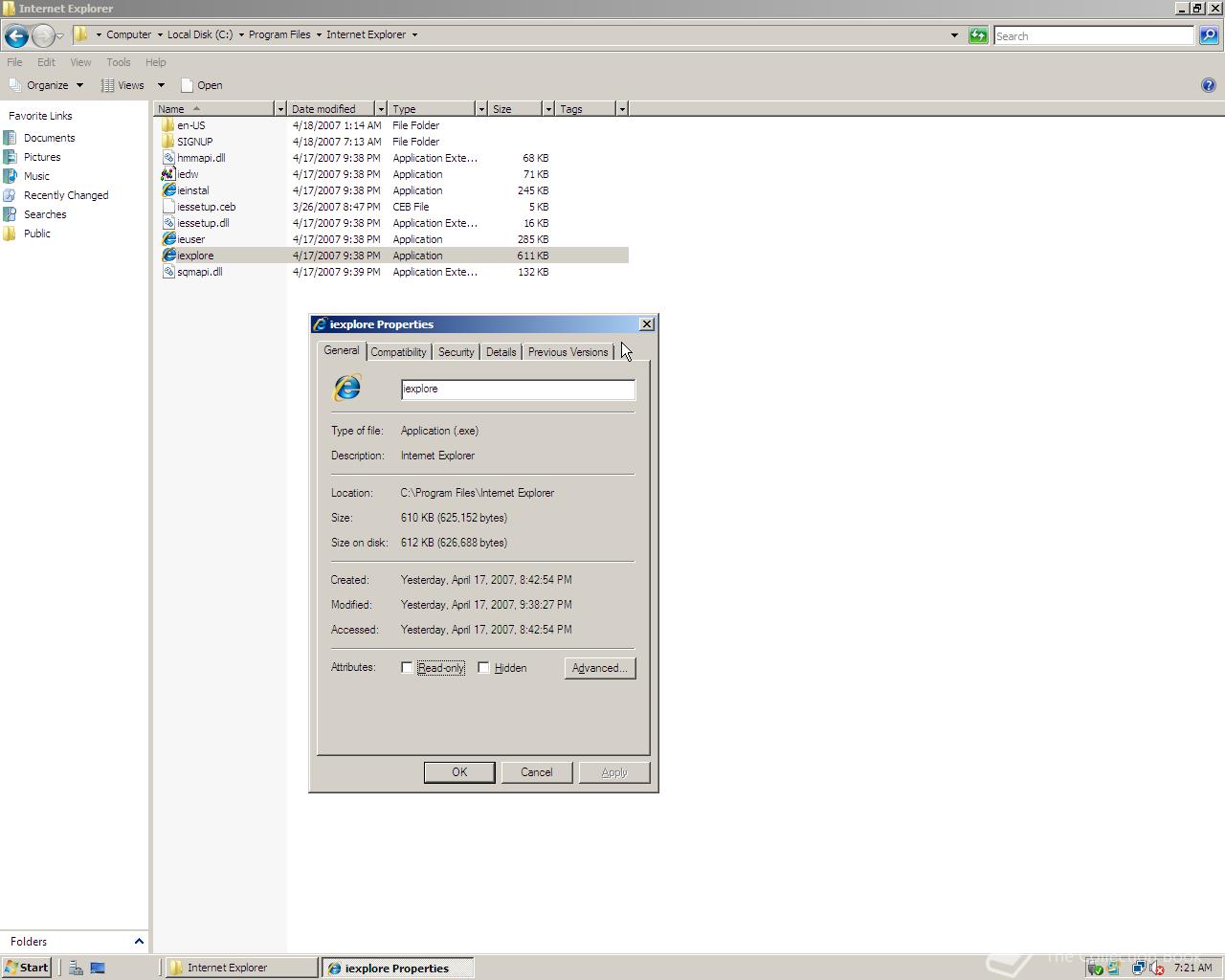
Task: Select the SIGNUP folder icon
Action: tap(168, 142)
